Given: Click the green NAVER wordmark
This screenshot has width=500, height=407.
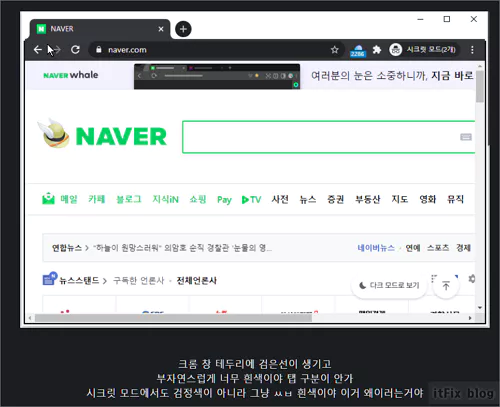Looking at the screenshot, I should pyautogui.click(x=121, y=137).
